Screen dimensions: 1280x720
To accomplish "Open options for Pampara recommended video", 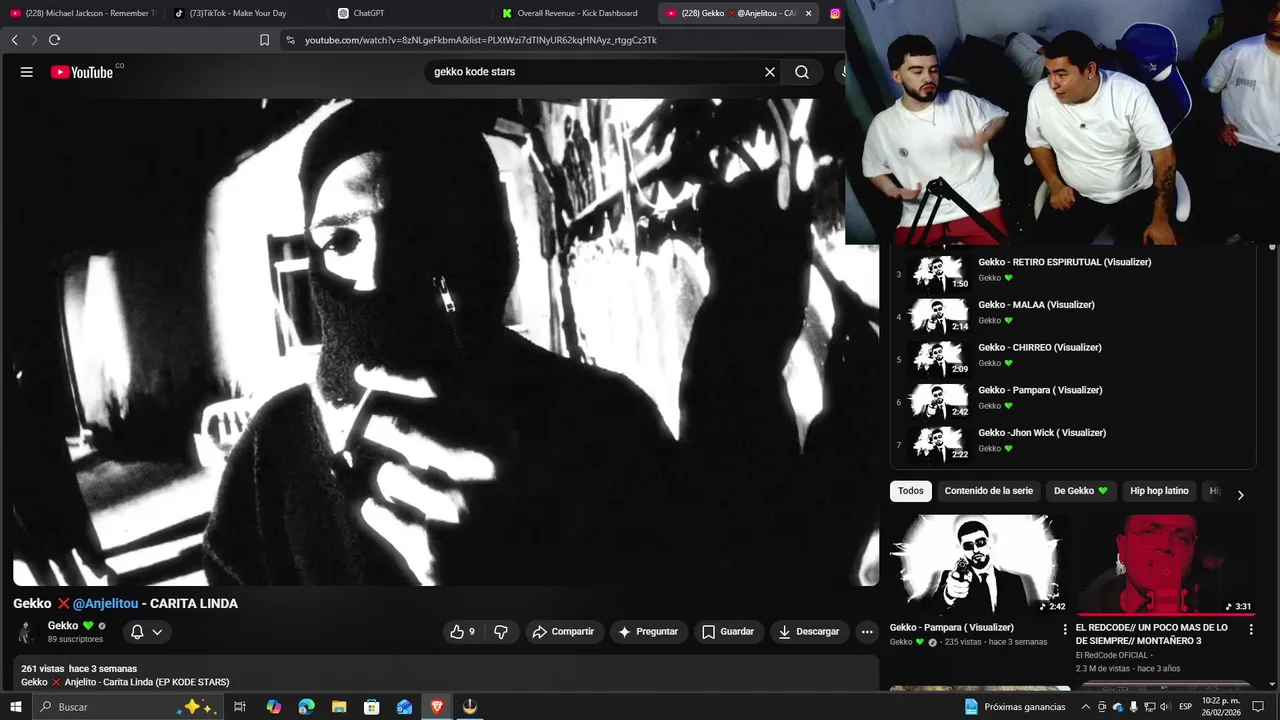I will (1064, 630).
